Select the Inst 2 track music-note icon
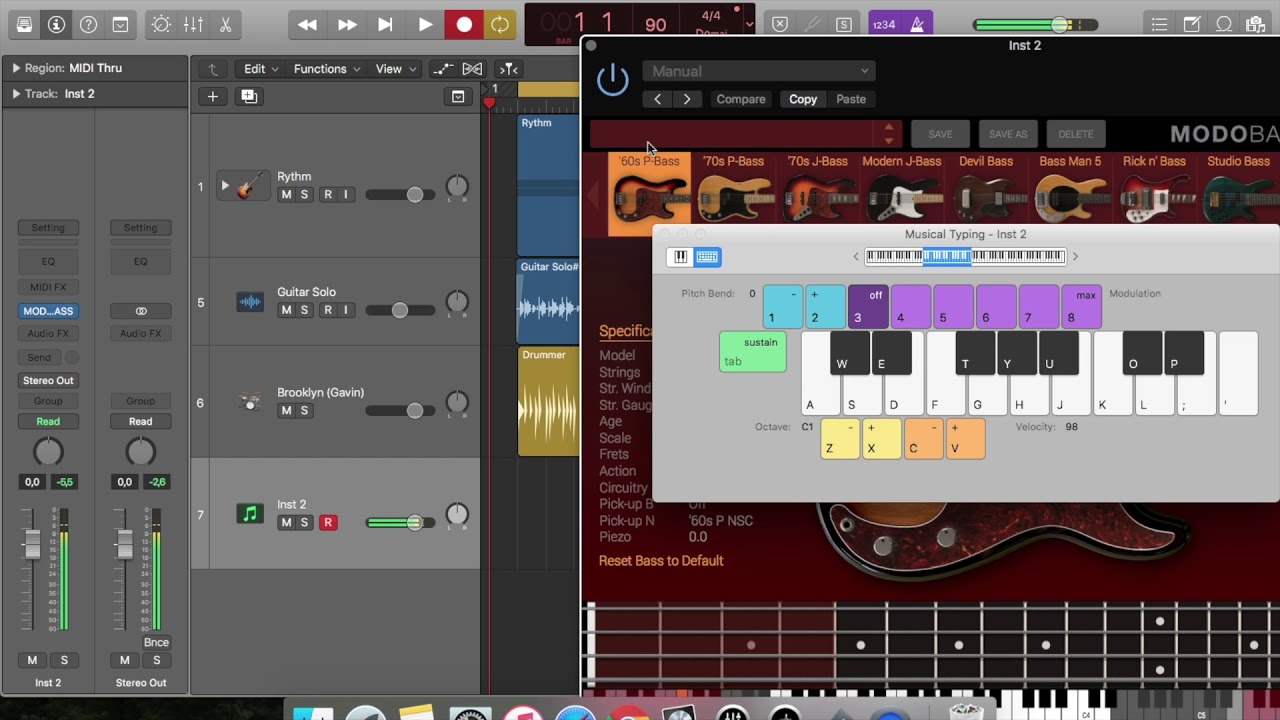 click(250, 514)
